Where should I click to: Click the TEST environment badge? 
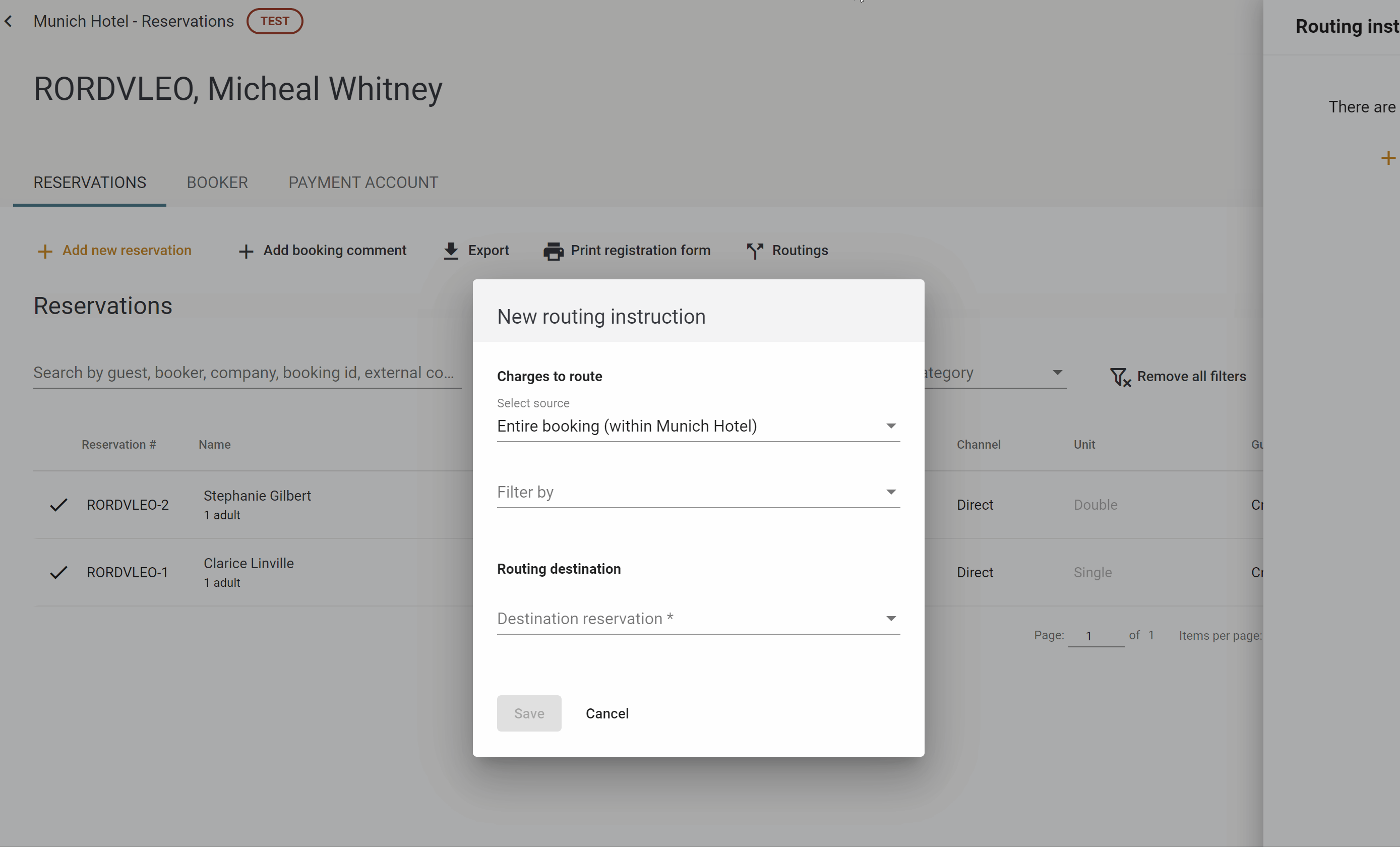pyautogui.click(x=274, y=22)
